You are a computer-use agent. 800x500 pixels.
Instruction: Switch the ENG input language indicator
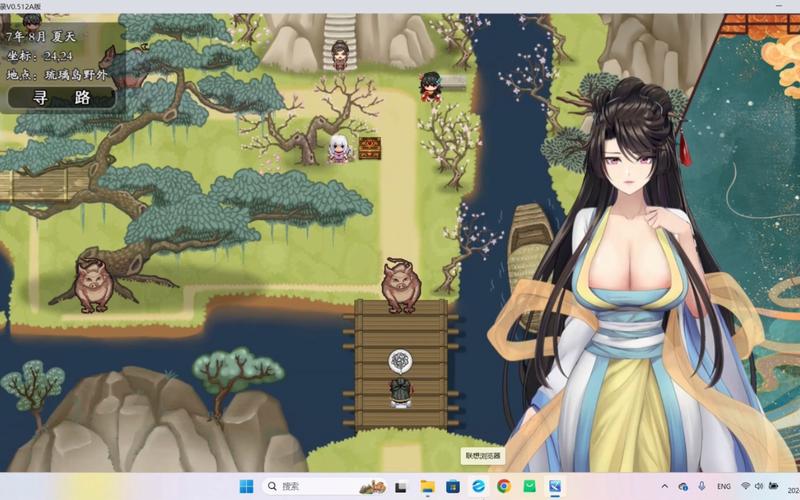pyautogui.click(x=723, y=486)
